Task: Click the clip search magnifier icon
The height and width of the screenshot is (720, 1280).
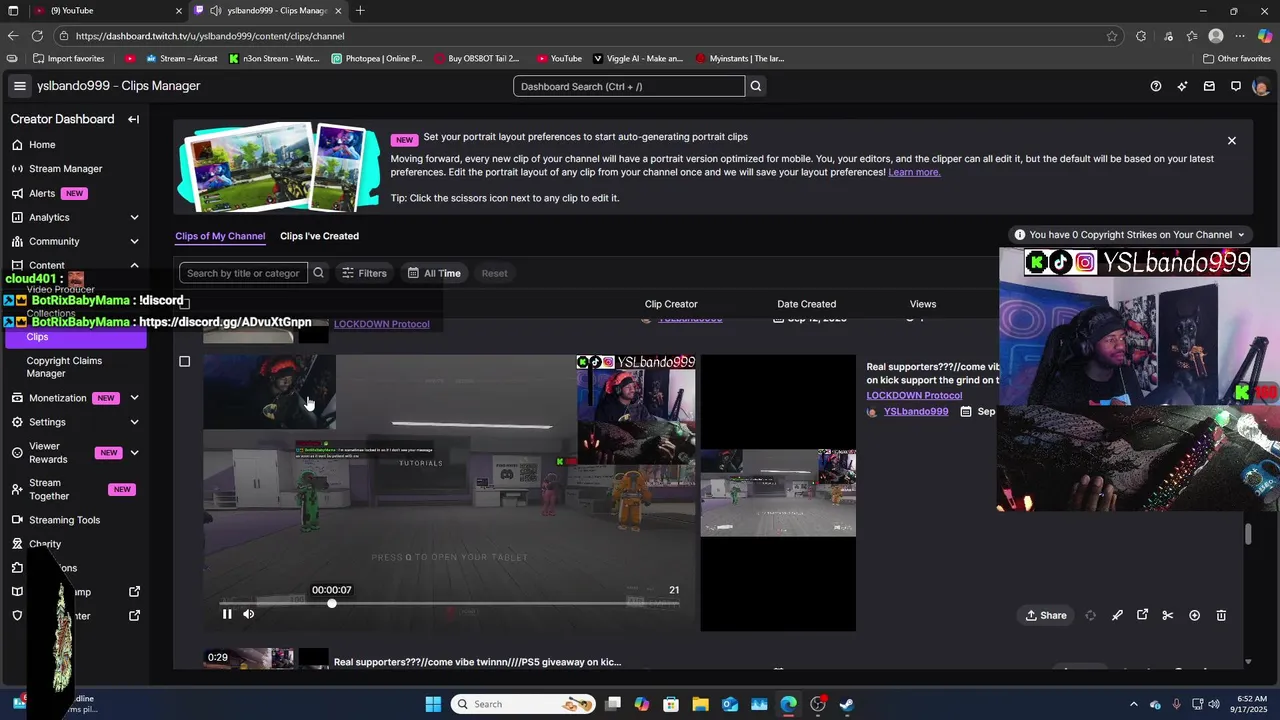Action: (318, 273)
